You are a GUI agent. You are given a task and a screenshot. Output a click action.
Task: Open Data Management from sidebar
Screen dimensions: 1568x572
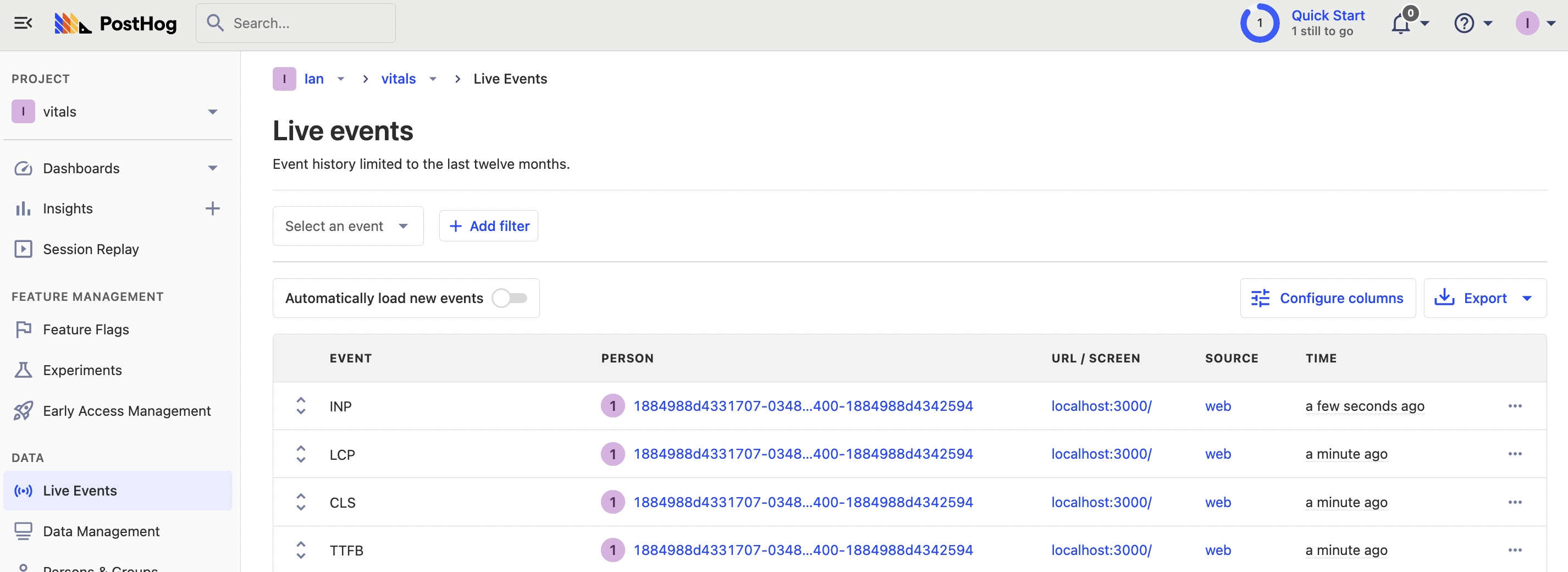101,531
